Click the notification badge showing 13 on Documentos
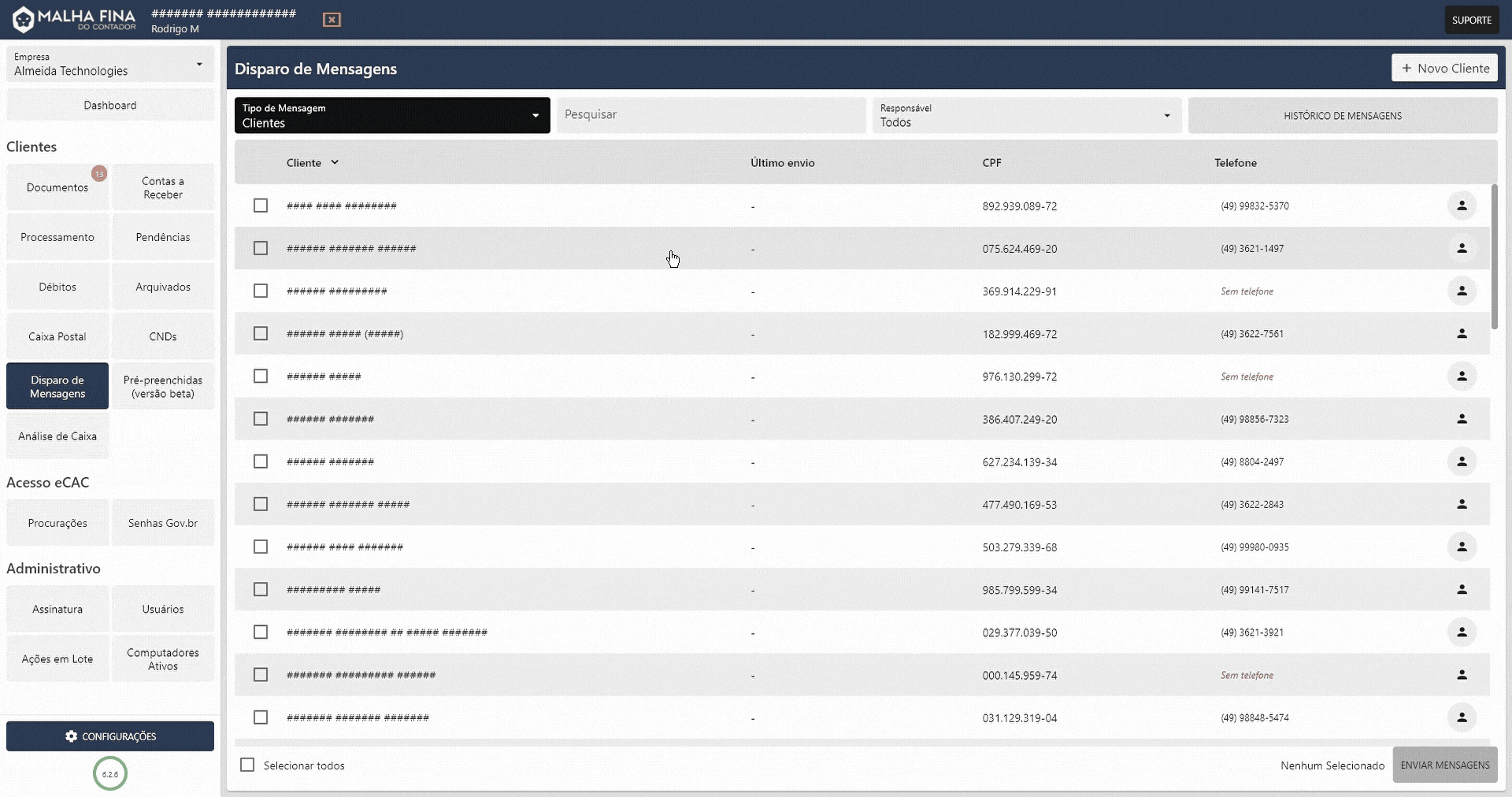Screen dimensions: 1512x797 click(99, 173)
